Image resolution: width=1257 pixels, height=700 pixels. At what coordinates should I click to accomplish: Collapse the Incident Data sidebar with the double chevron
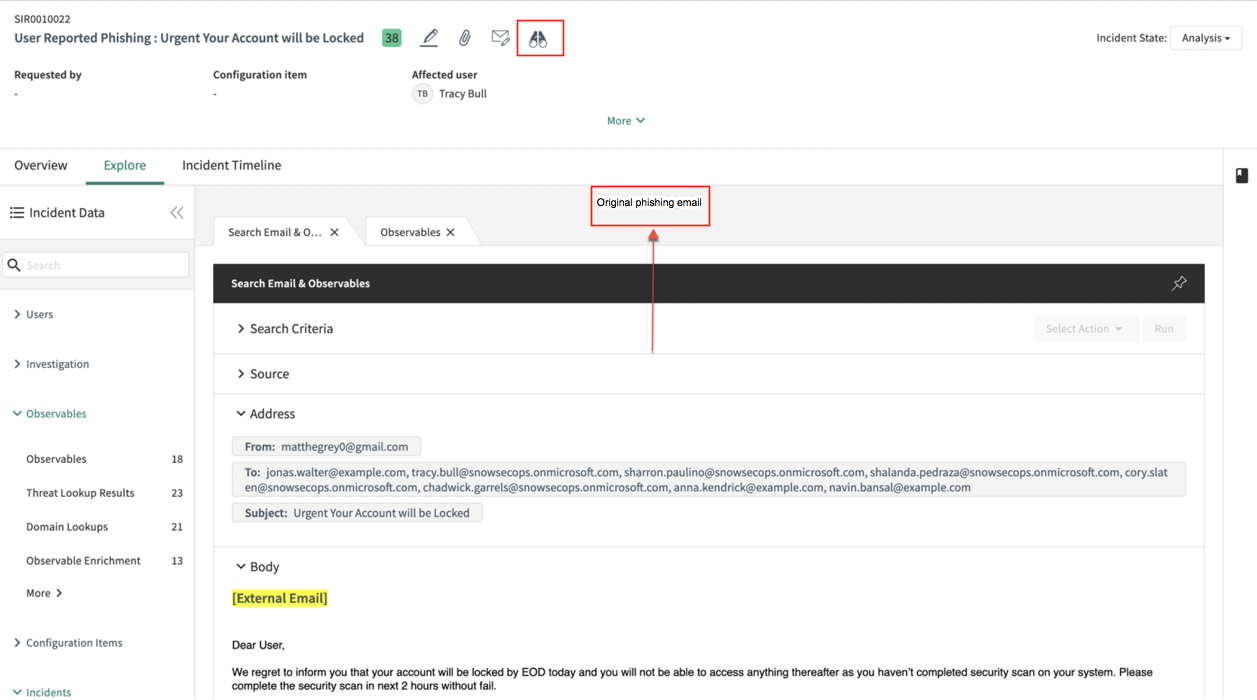coord(177,212)
